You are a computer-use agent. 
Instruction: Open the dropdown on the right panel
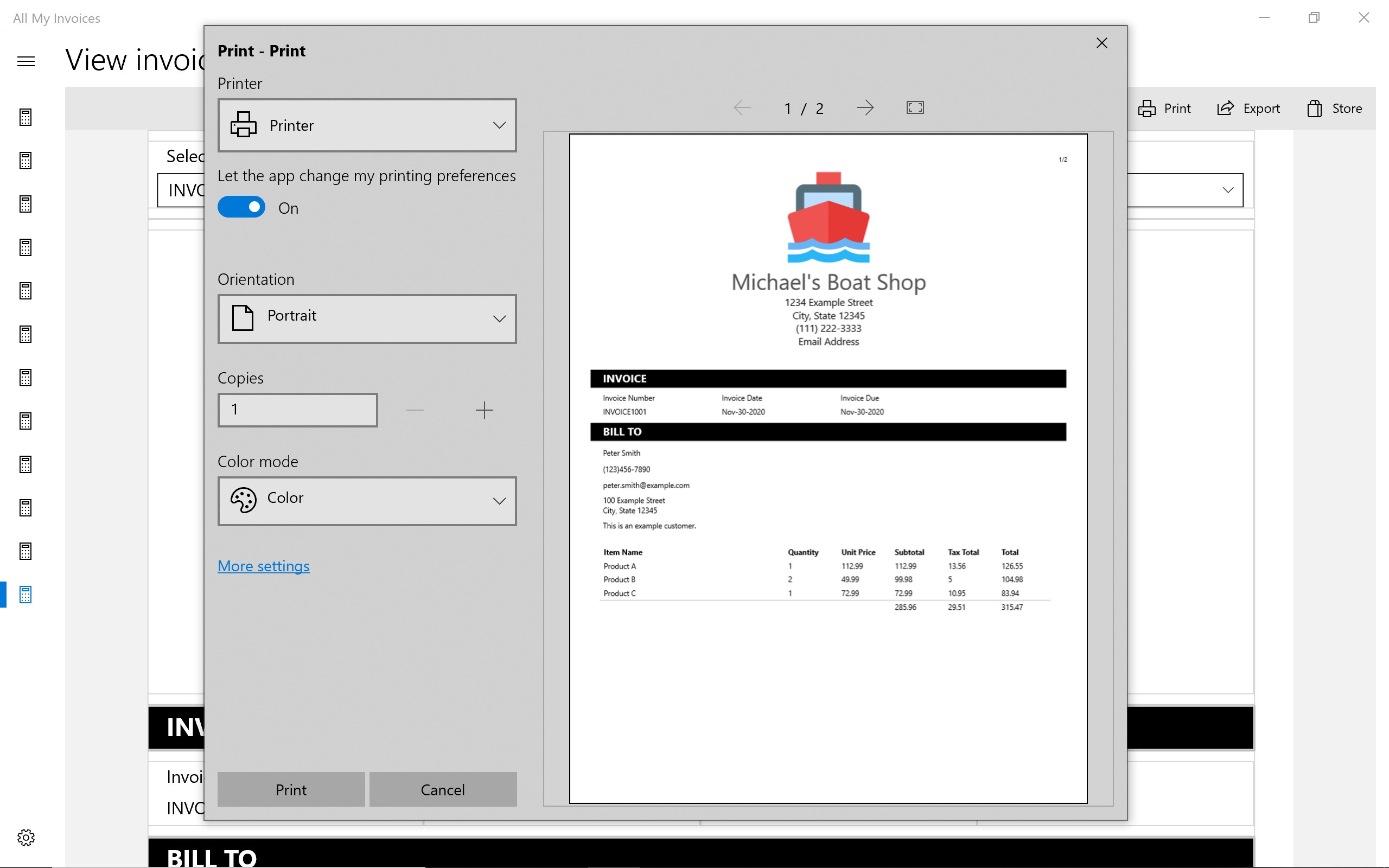coord(1228,189)
